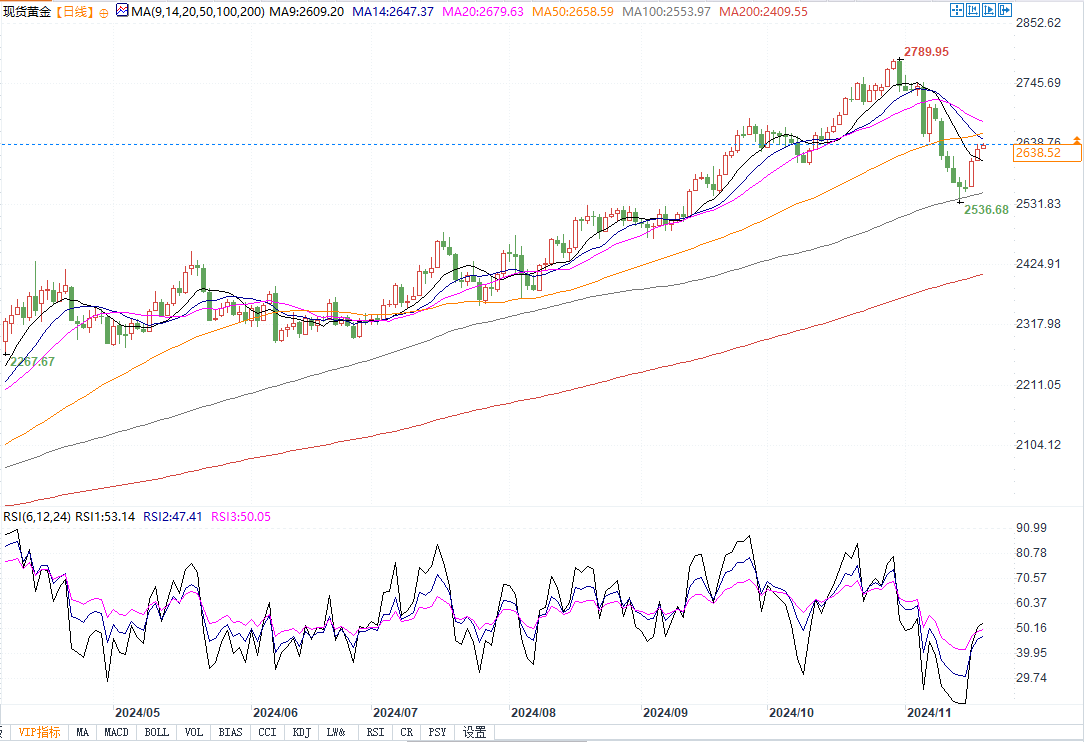This screenshot has height=742, width=1084.
Task: Click the exit arrow icon in chart toolbar
Action: [x=1006, y=10]
